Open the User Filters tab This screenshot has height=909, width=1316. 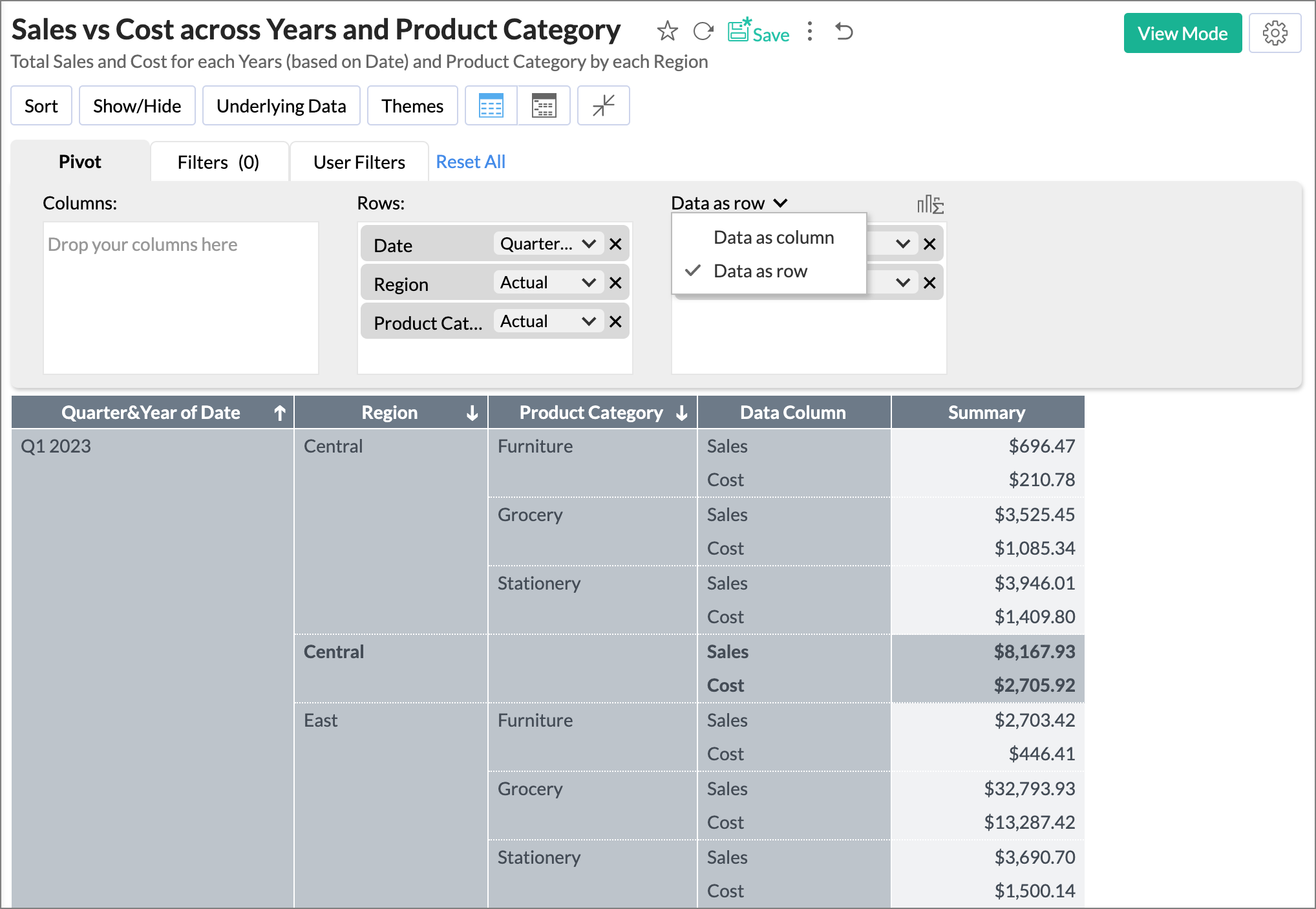point(359,162)
